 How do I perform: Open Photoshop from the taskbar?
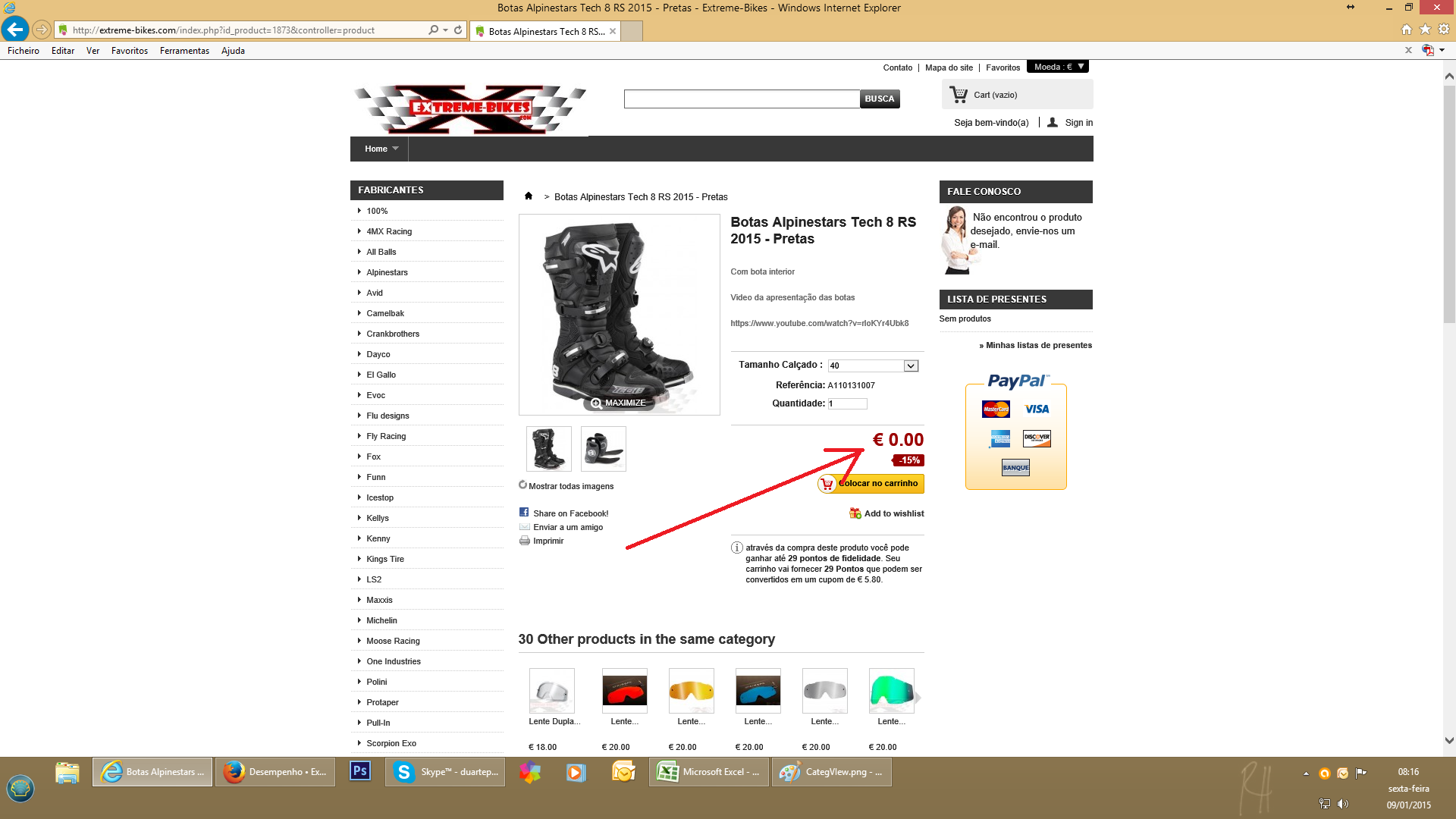tap(360, 771)
